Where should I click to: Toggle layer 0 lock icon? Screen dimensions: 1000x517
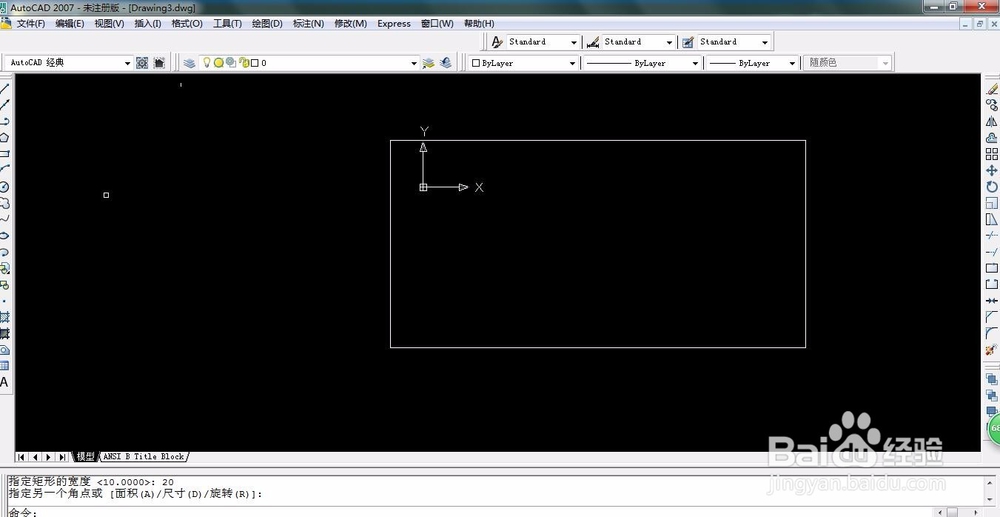244,62
